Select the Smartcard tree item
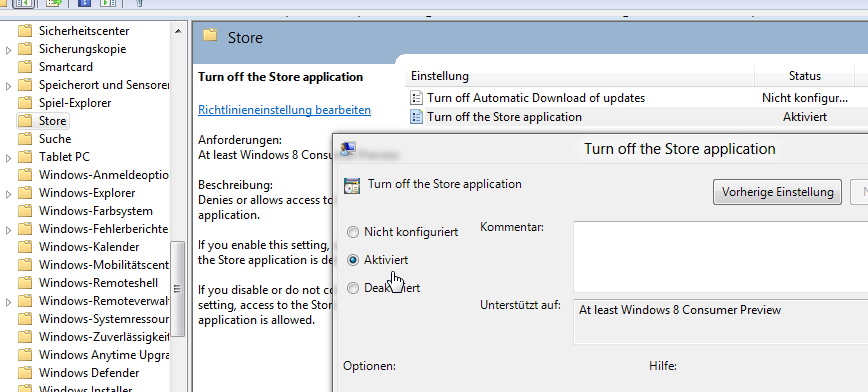This screenshot has height=392, width=868. pos(66,67)
